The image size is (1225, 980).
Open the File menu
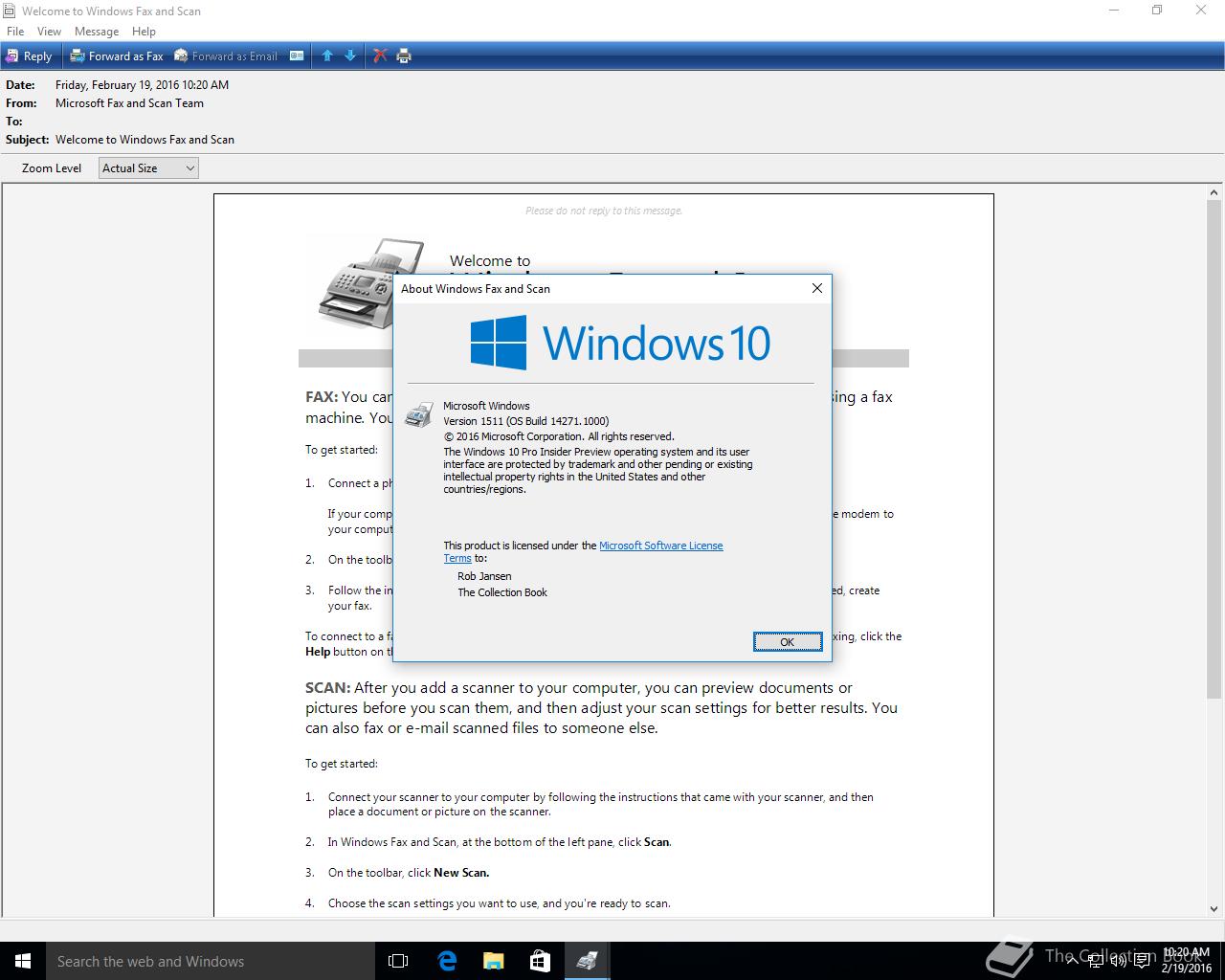15,32
